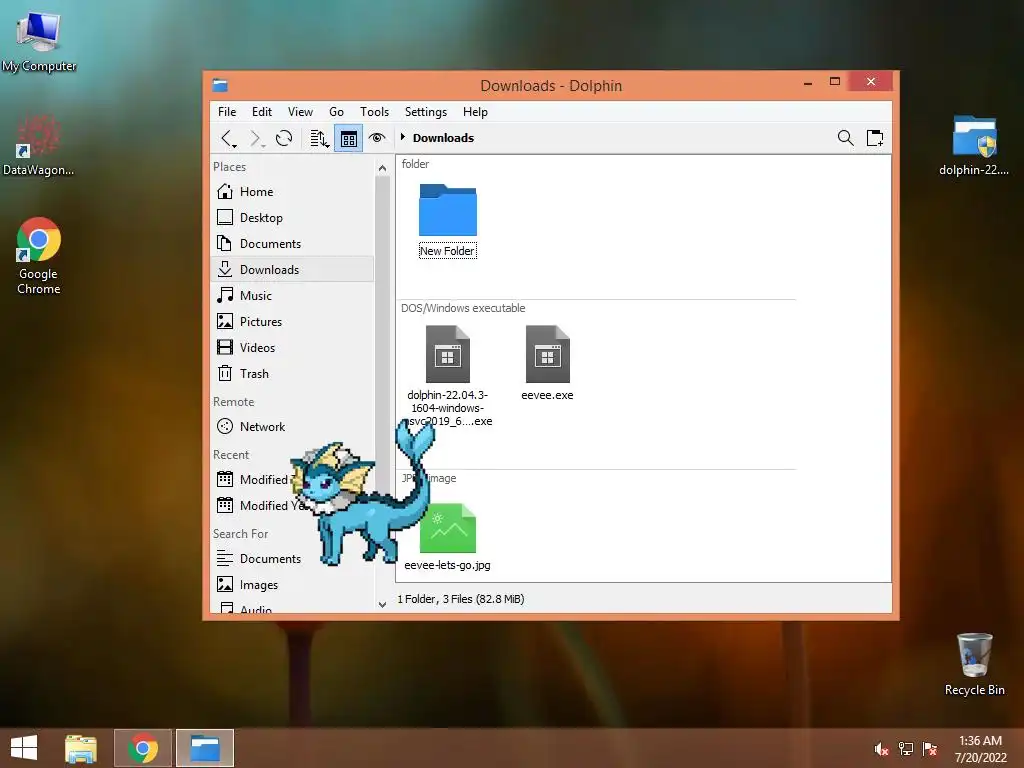Open DataWagon desktop shortcut
Viewport: 1024px width, 768px height.
[39, 146]
